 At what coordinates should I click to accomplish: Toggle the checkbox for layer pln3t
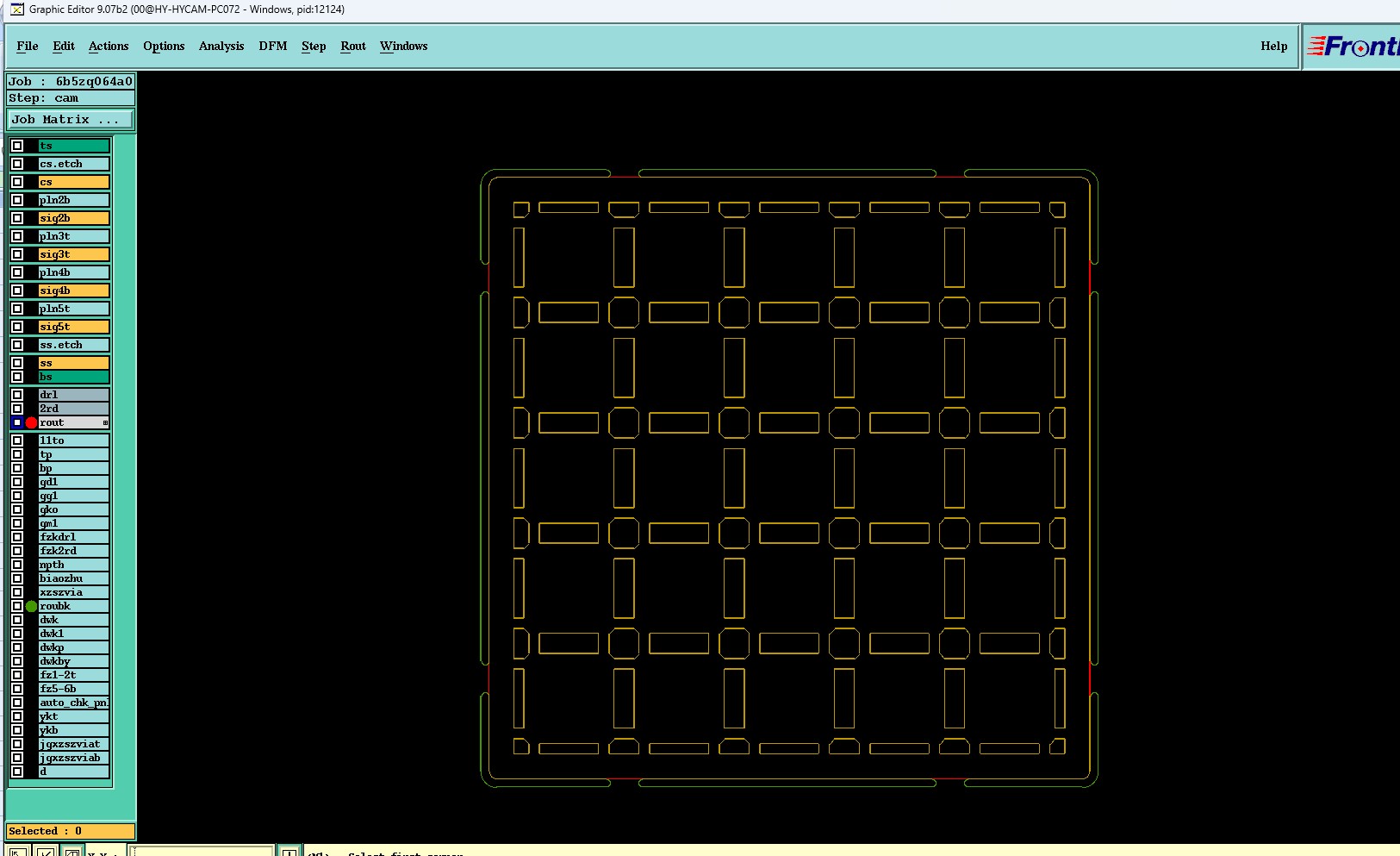17,236
